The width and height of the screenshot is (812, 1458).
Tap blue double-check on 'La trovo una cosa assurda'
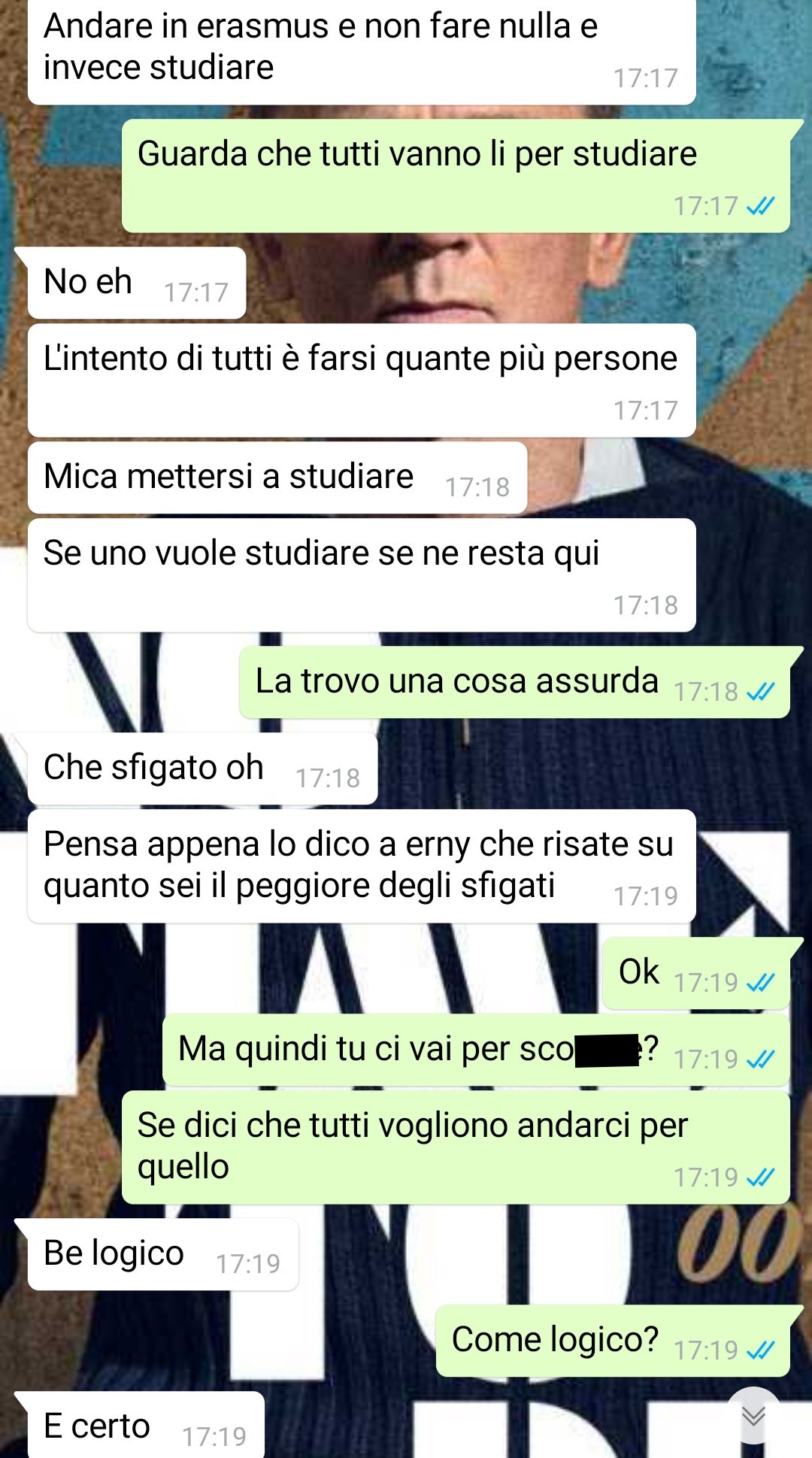point(760,692)
